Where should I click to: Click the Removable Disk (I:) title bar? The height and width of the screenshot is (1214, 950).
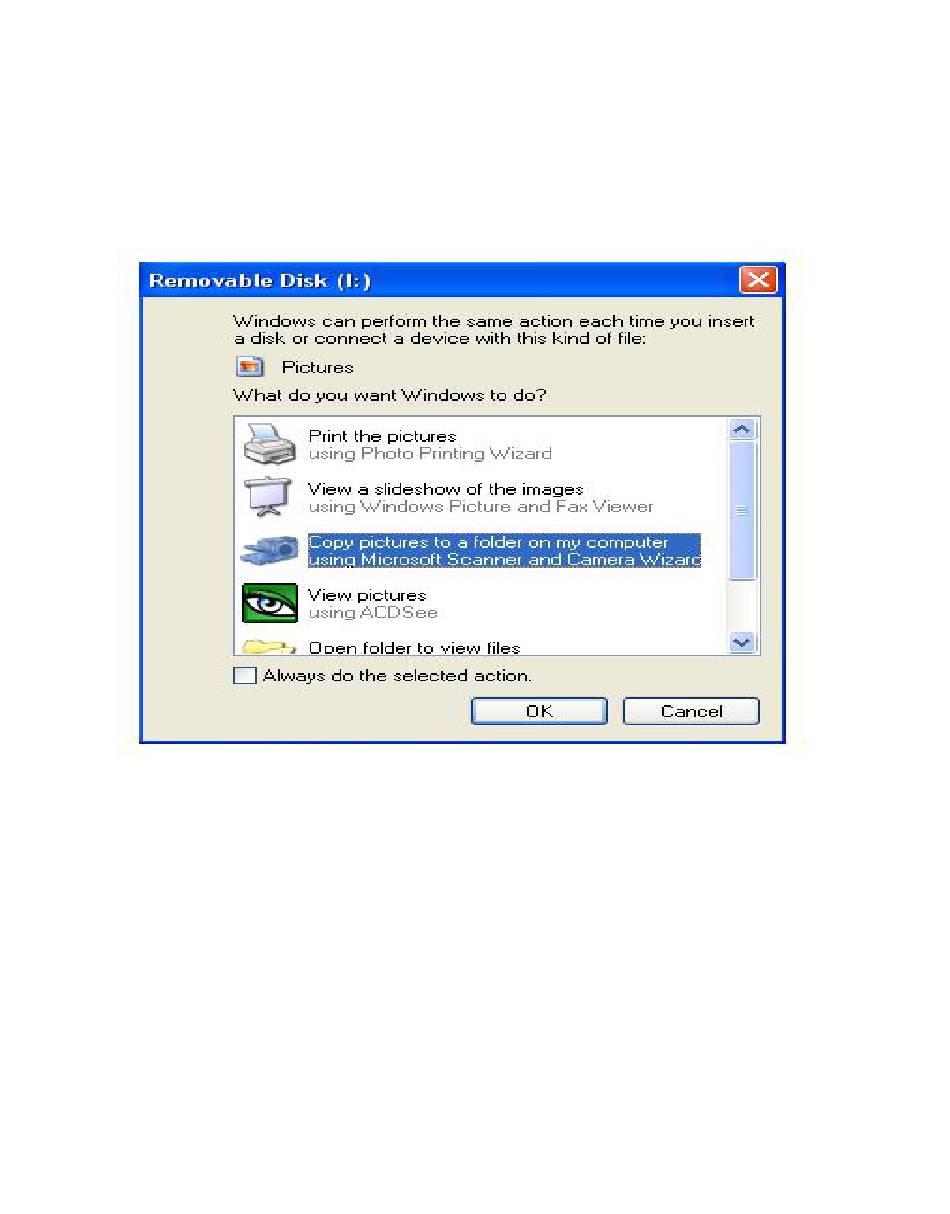(x=440, y=281)
